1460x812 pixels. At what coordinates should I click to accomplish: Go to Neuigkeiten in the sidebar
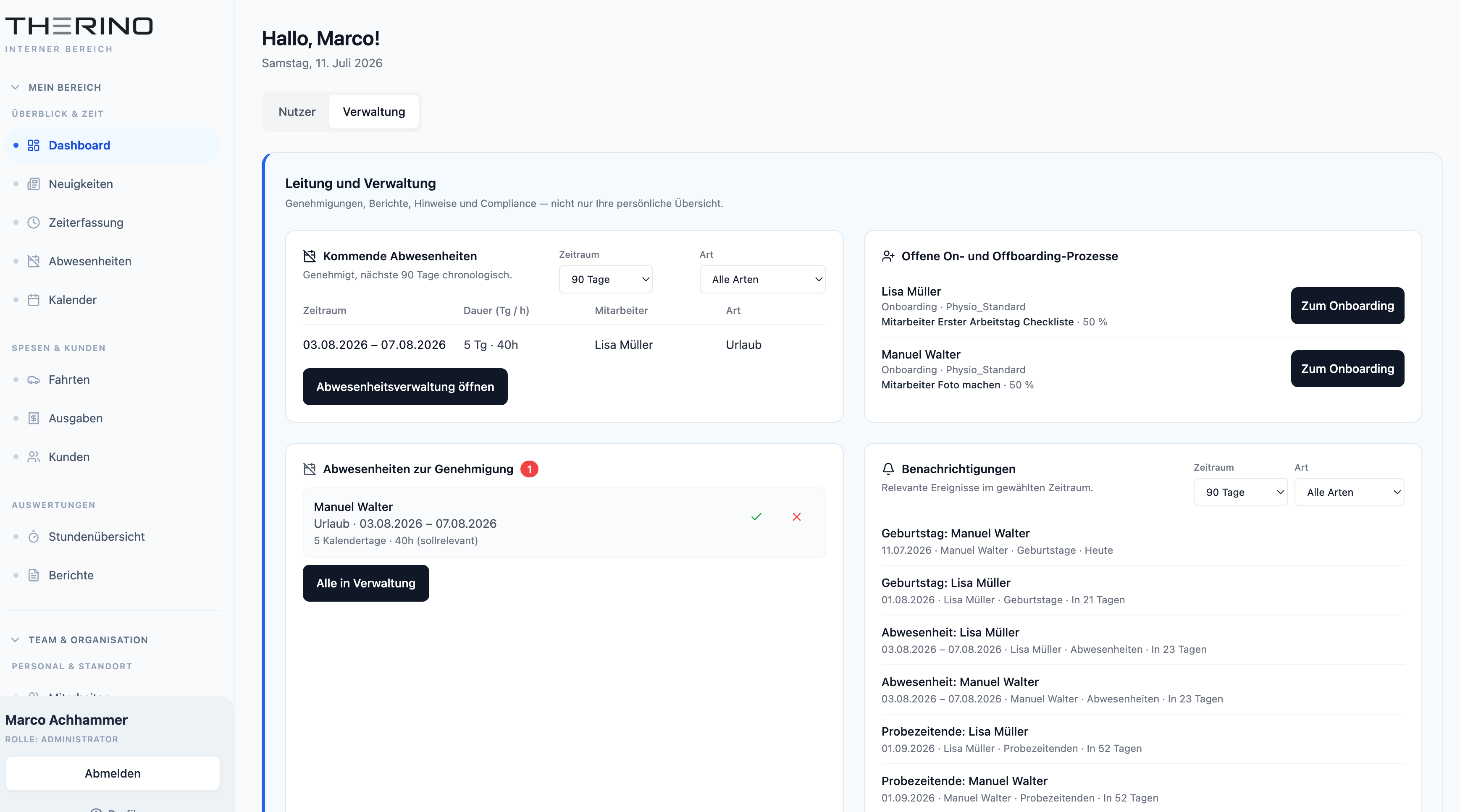113,183
